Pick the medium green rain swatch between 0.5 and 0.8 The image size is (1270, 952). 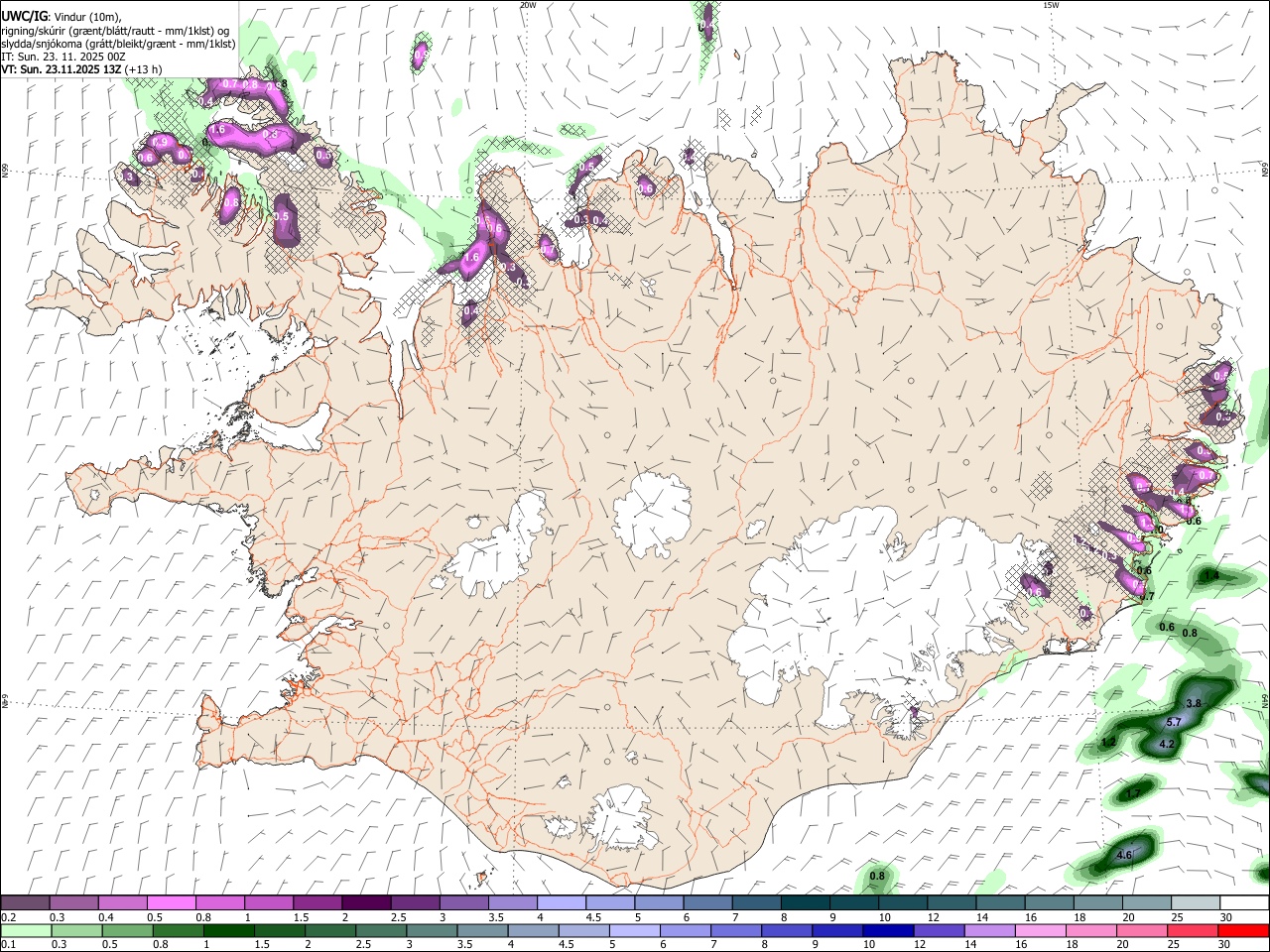pyautogui.click(x=127, y=930)
